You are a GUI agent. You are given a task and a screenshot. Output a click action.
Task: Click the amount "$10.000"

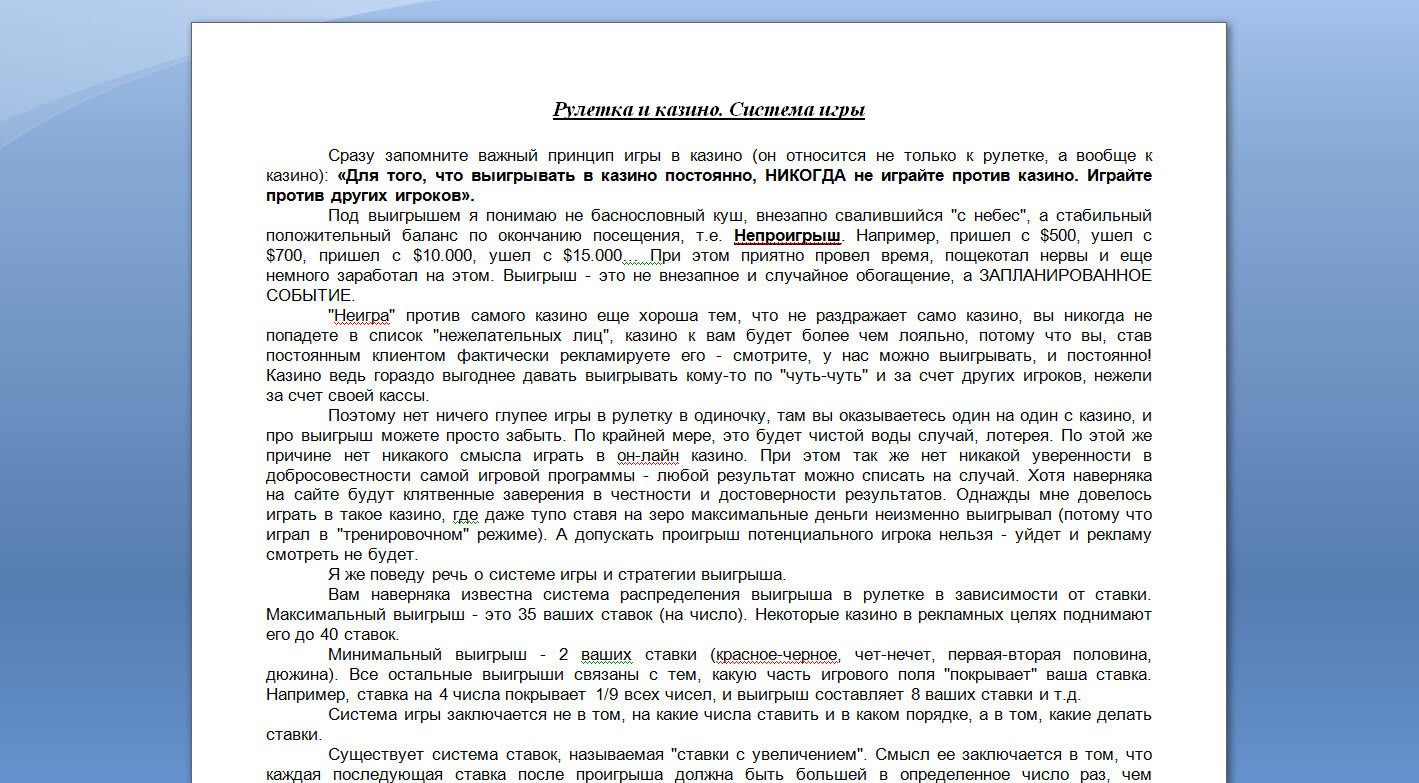pyautogui.click(x=441, y=256)
